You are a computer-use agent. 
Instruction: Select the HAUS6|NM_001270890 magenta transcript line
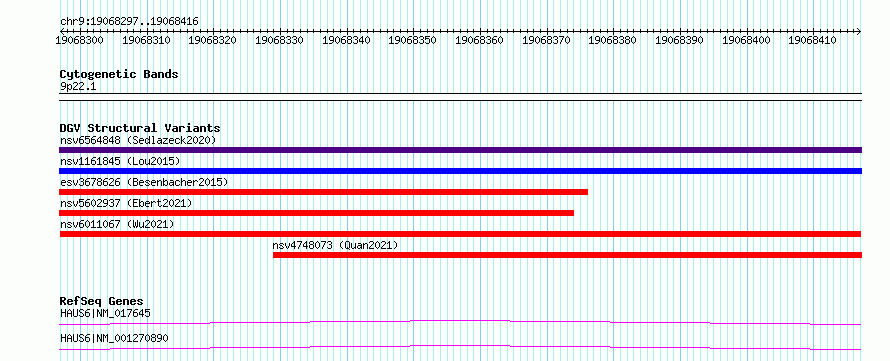460,347
